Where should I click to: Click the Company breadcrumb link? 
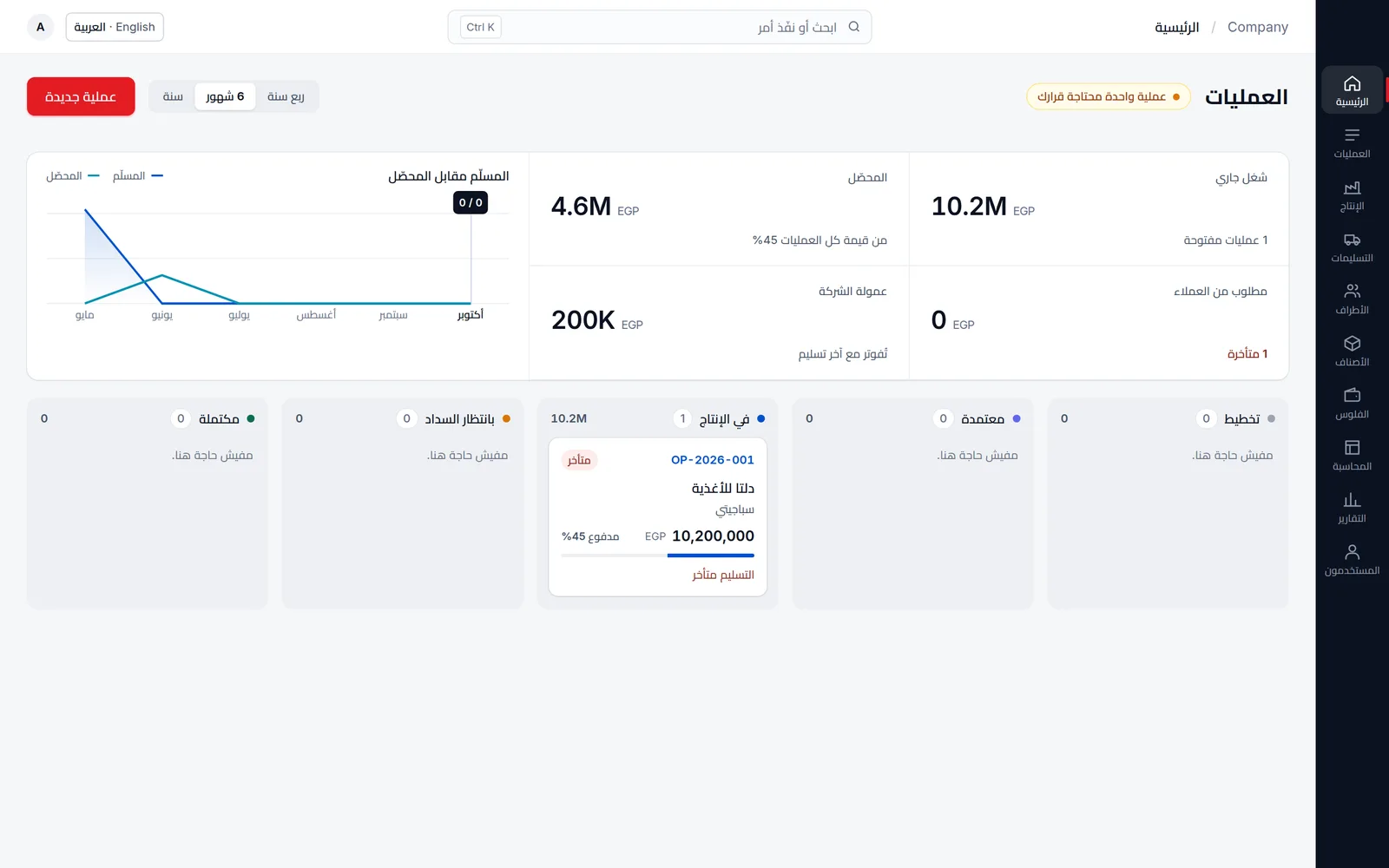coord(1257,27)
